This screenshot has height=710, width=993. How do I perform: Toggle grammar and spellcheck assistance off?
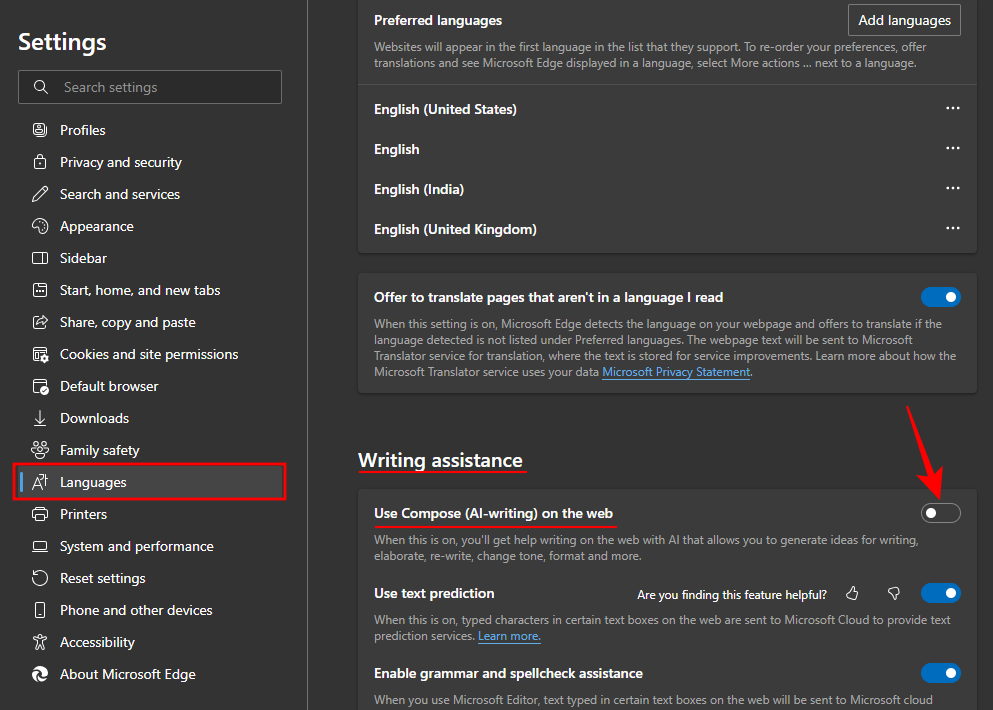[x=940, y=673]
